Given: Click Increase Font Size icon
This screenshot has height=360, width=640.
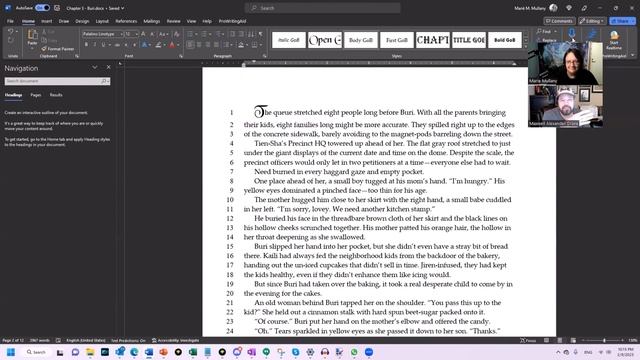Looking at the screenshot, I should [x=143, y=34].
